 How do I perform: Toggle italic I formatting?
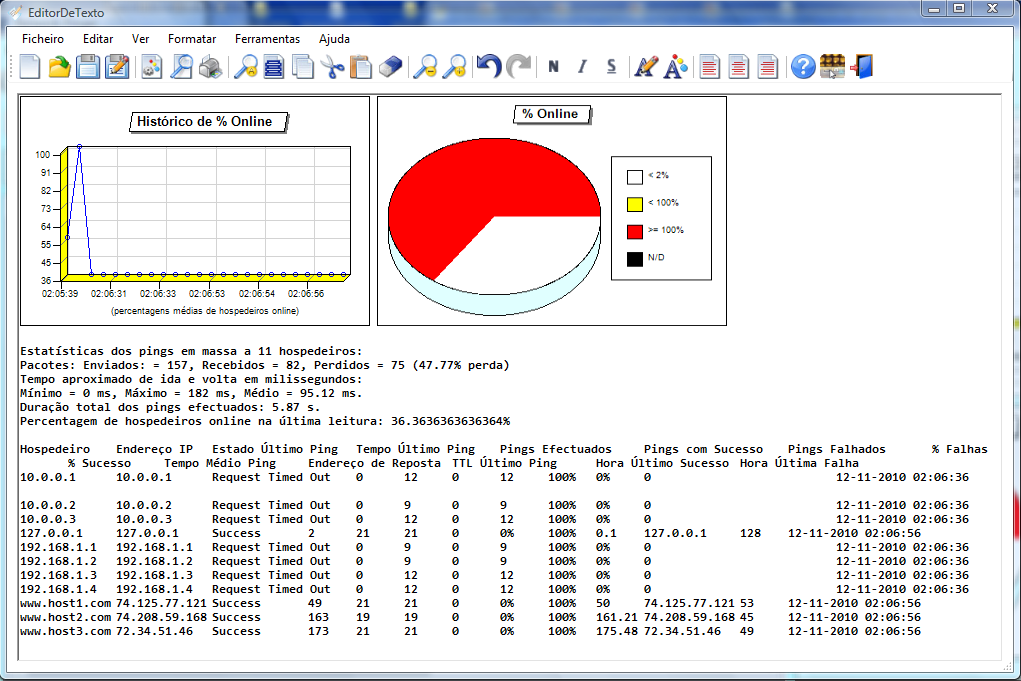(582, 66)
